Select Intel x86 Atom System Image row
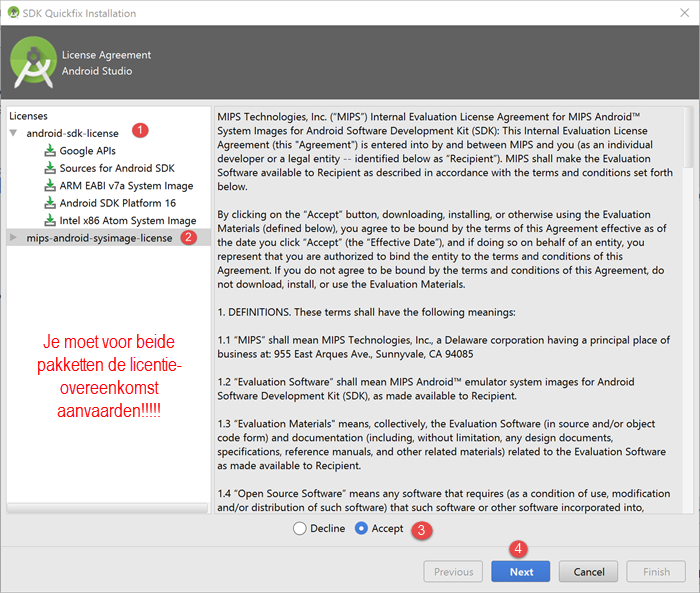The width and height of the screenshot is (700, 593). (128, 220)
